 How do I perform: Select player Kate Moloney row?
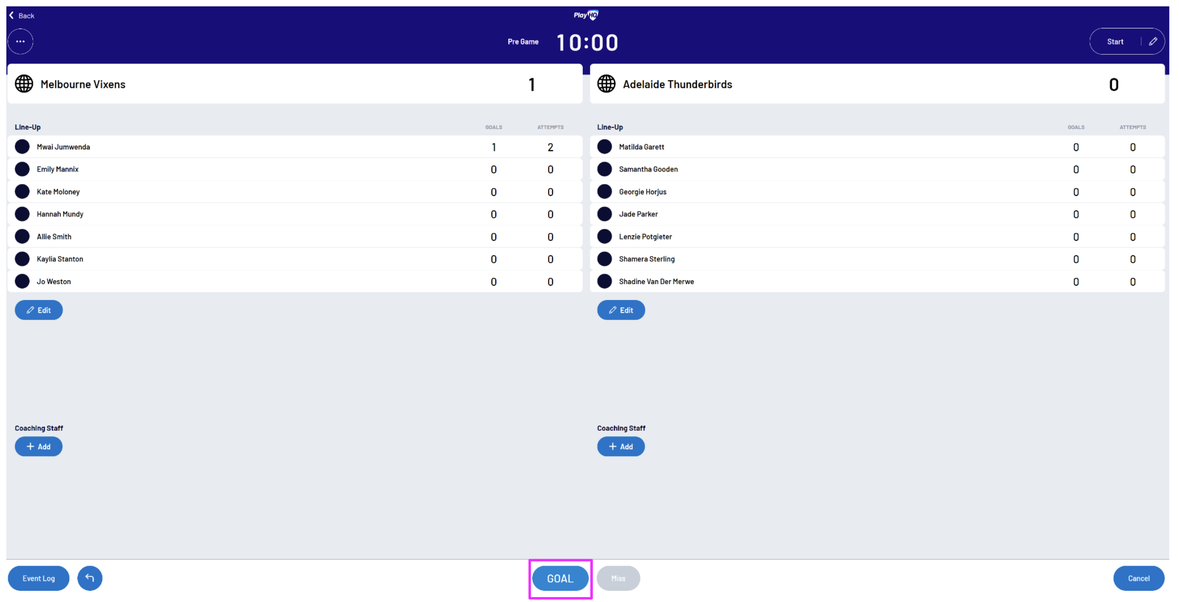coord(59,192)
